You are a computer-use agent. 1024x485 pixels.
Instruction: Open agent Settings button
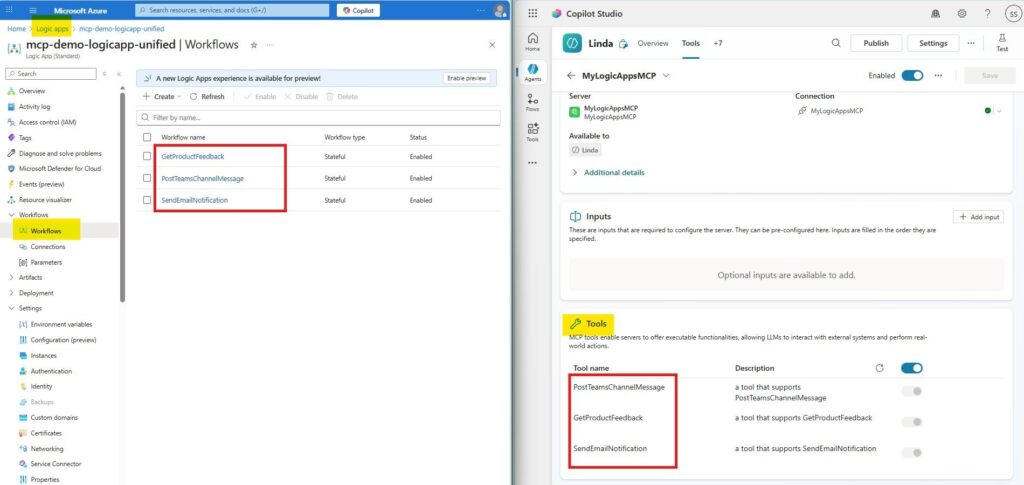pos(933,43)
